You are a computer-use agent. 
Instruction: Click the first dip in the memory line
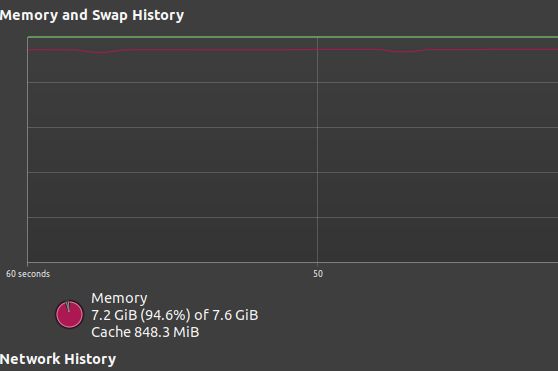click(102, 53)
